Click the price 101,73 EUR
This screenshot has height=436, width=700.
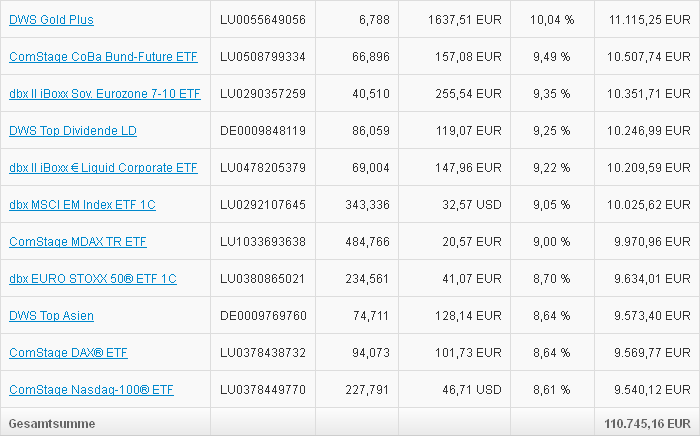click(x=468, y=353)
